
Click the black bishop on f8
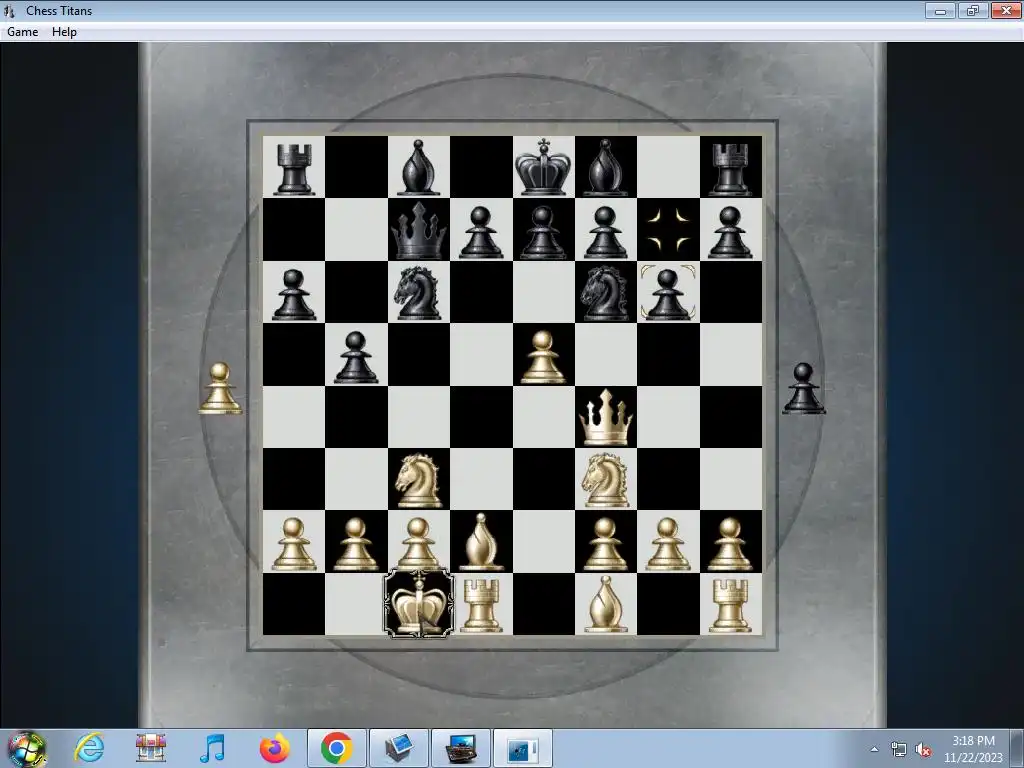pyautogui.click(x=606, y=167)
